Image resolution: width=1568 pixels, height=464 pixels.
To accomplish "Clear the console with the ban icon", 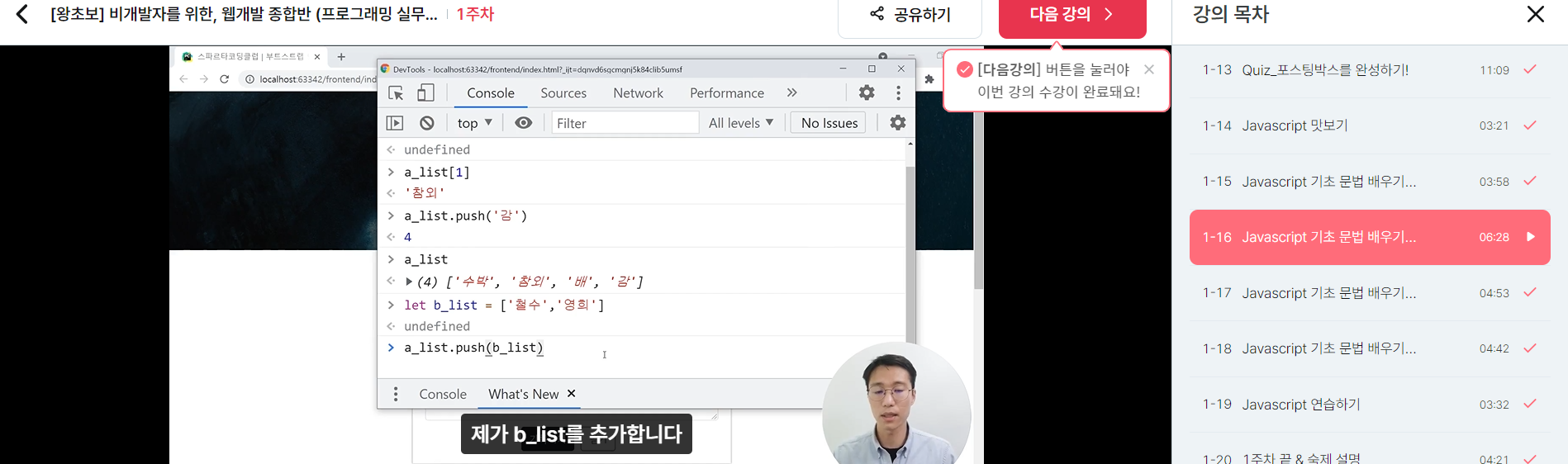I will point(426,123).
